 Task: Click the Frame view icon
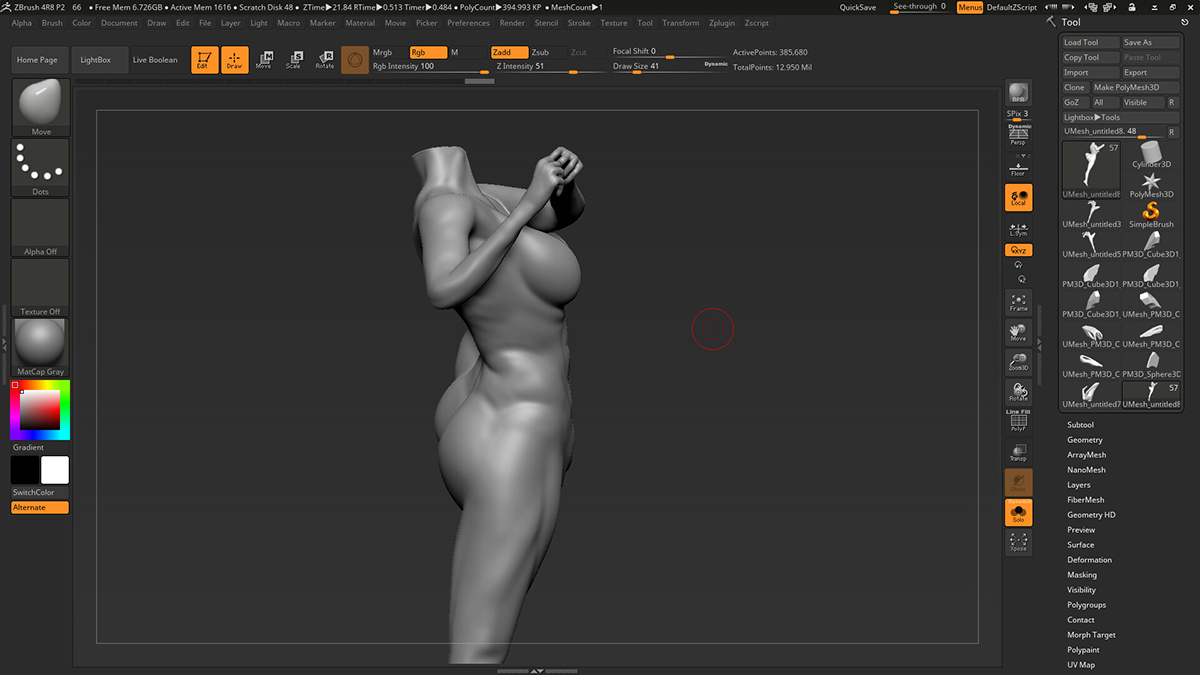pyautogui.click(x=1018, y=302)
